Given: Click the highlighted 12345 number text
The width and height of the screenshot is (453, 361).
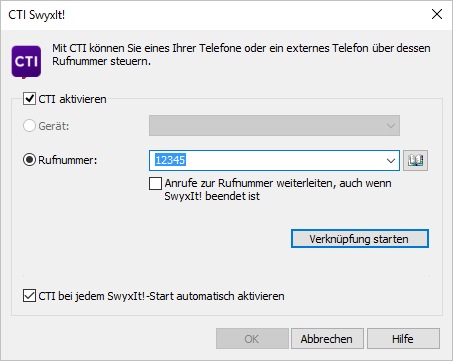Looking at the screenshot, I should pos(170,160).
